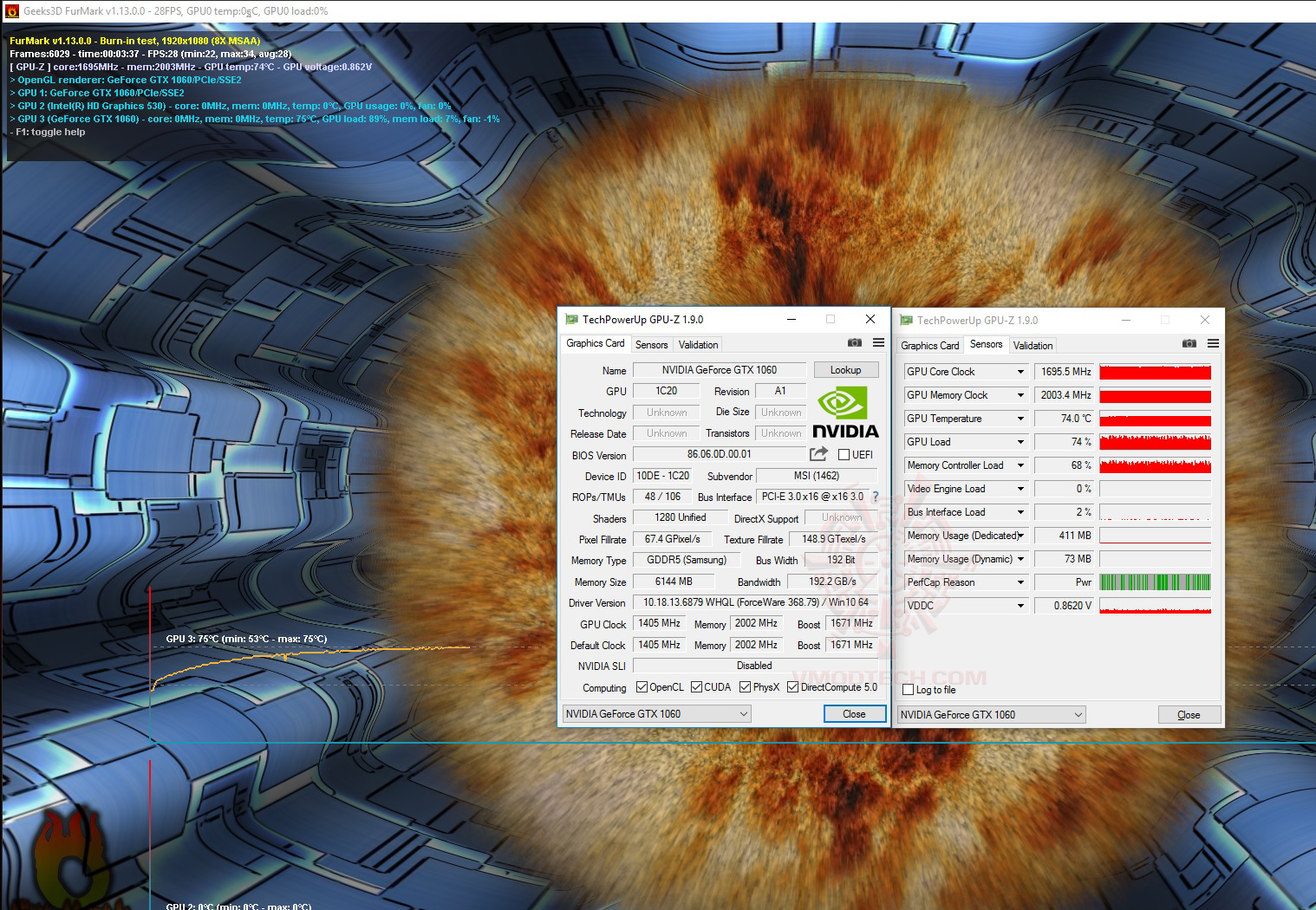The image size is (1316, 910).
Task: Click the Texture Fillrate value '148.9 GTexel/s'
Action: 834,539
